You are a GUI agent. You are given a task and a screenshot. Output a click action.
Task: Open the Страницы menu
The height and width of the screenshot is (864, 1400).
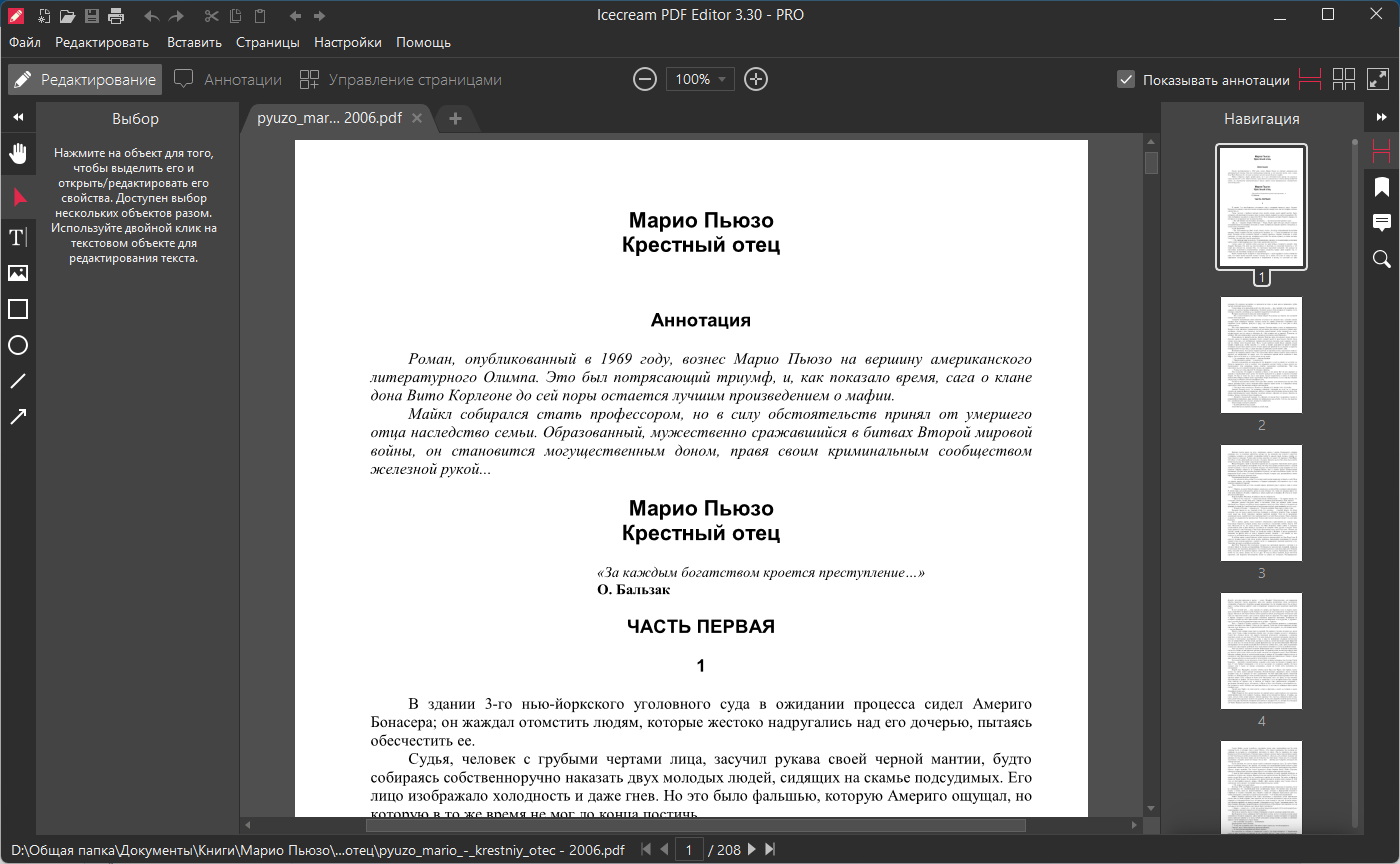(268, 43)
